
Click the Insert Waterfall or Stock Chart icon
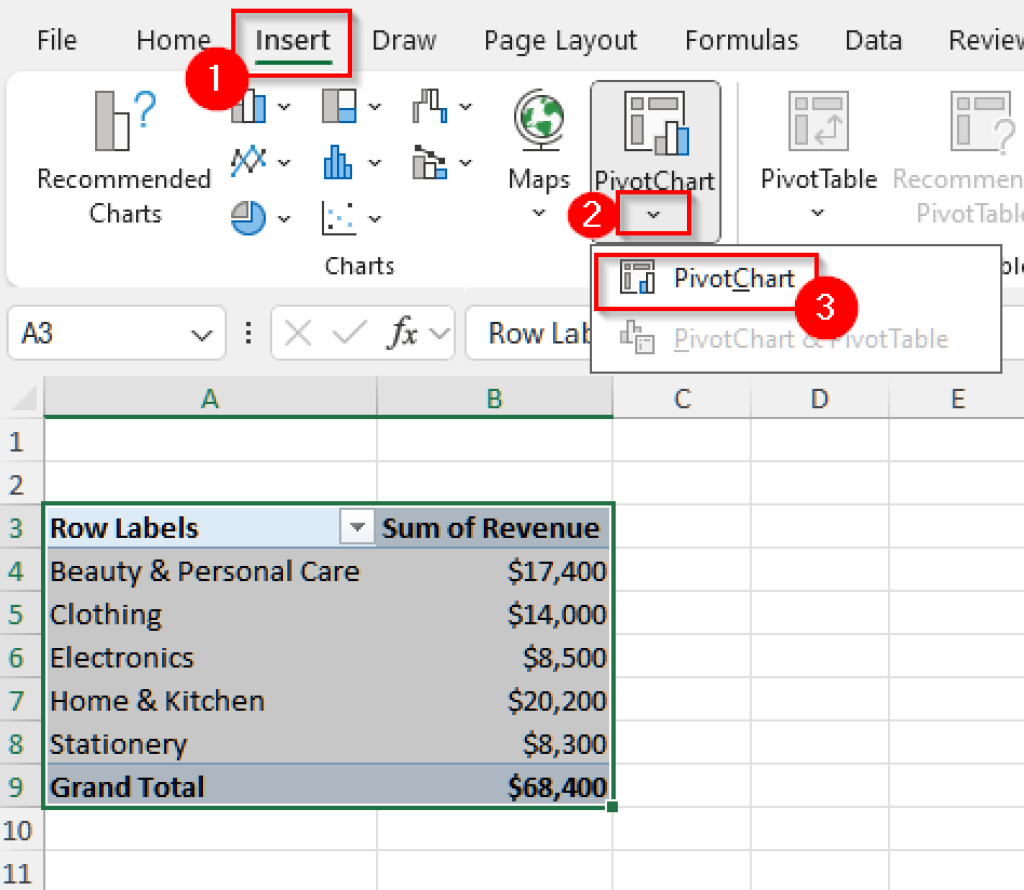pos(430,106)
